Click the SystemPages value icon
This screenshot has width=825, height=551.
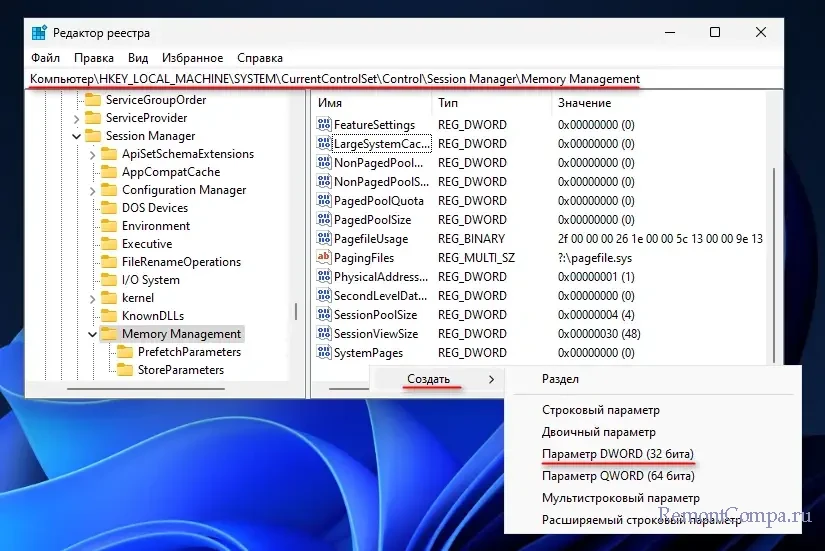pos(323,353)
